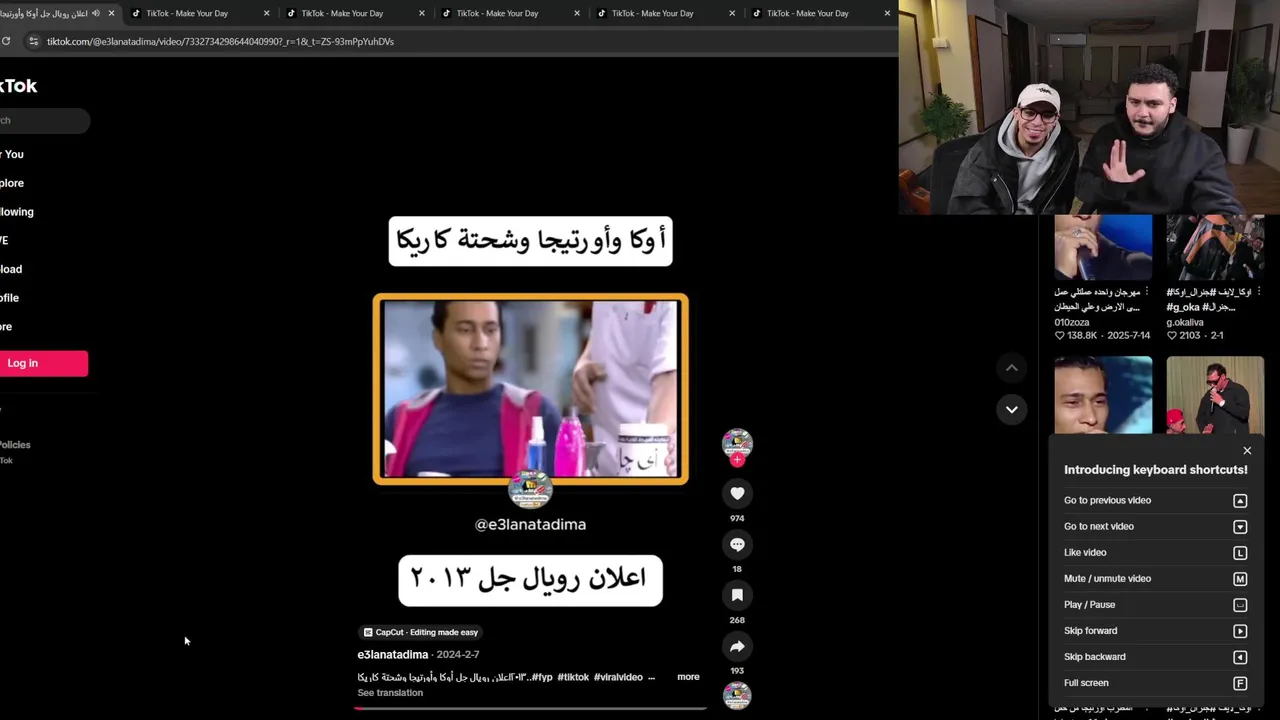Click L key icon for like
The height and width of the screenshot is (720, 1280).
(x=1240, y=552)
